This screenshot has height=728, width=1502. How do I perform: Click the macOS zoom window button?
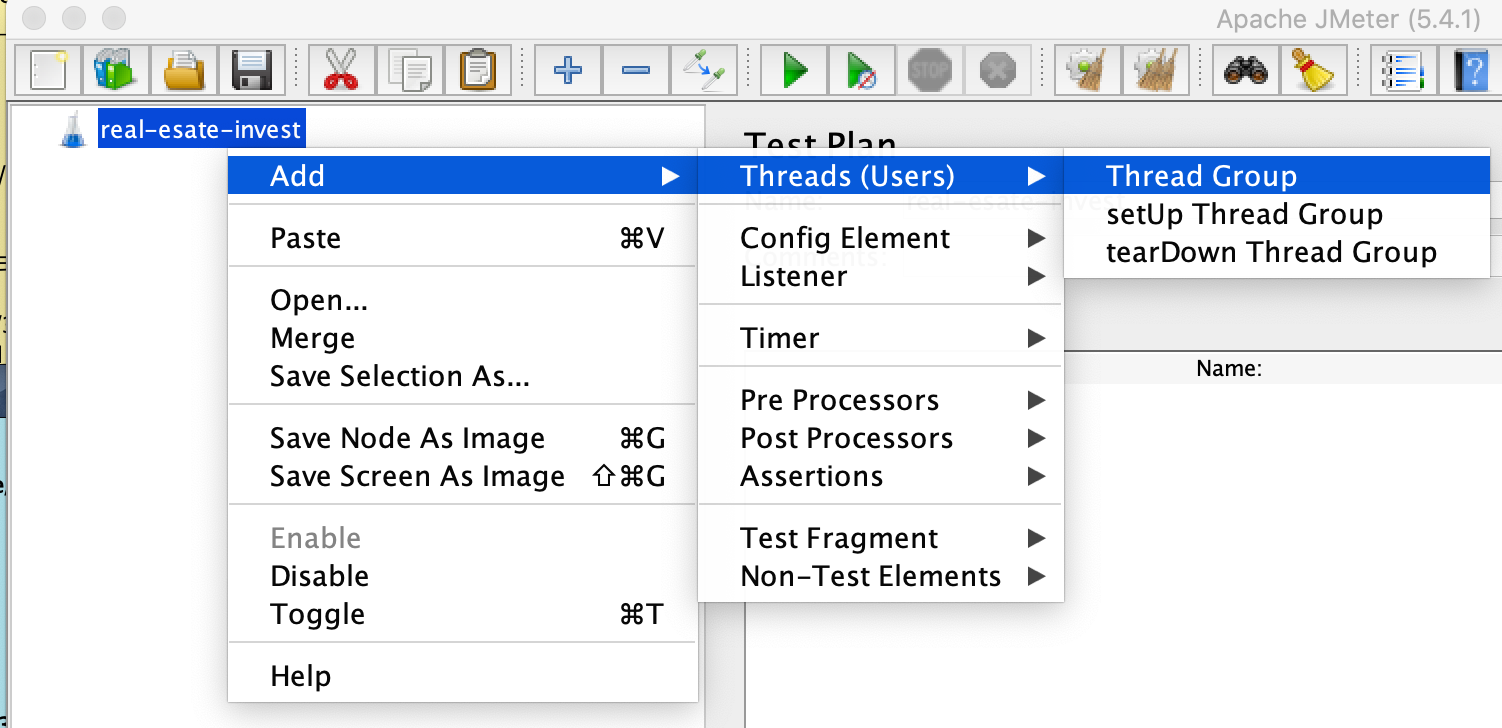[115, 18]
